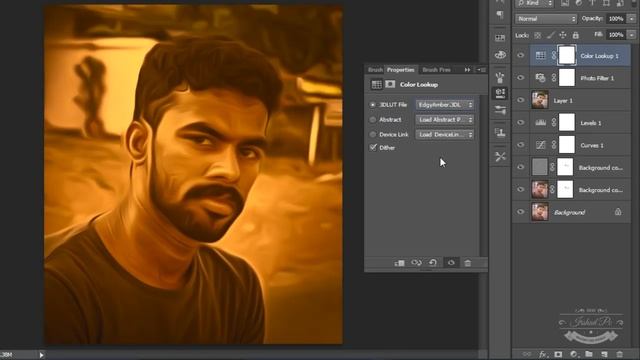Open the Load DeviceLink Profile dropdown

point(444,134)
